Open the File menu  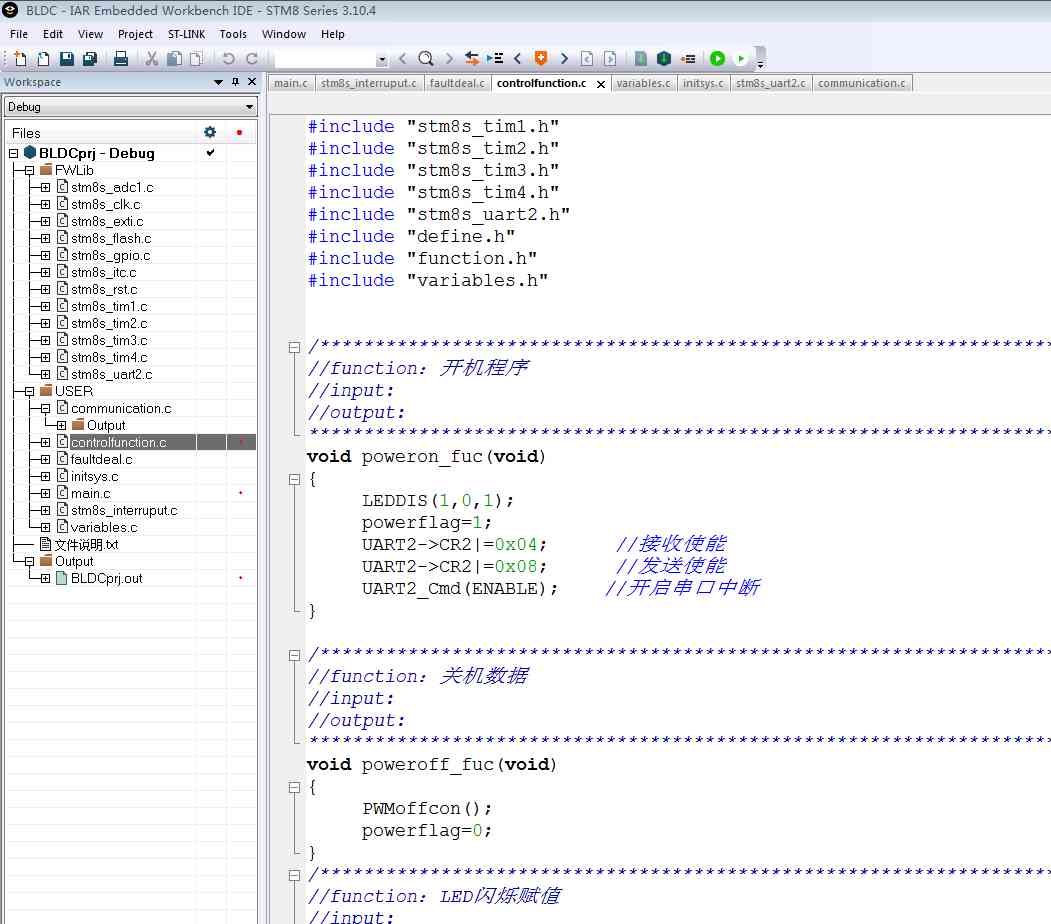click(19, 34)
